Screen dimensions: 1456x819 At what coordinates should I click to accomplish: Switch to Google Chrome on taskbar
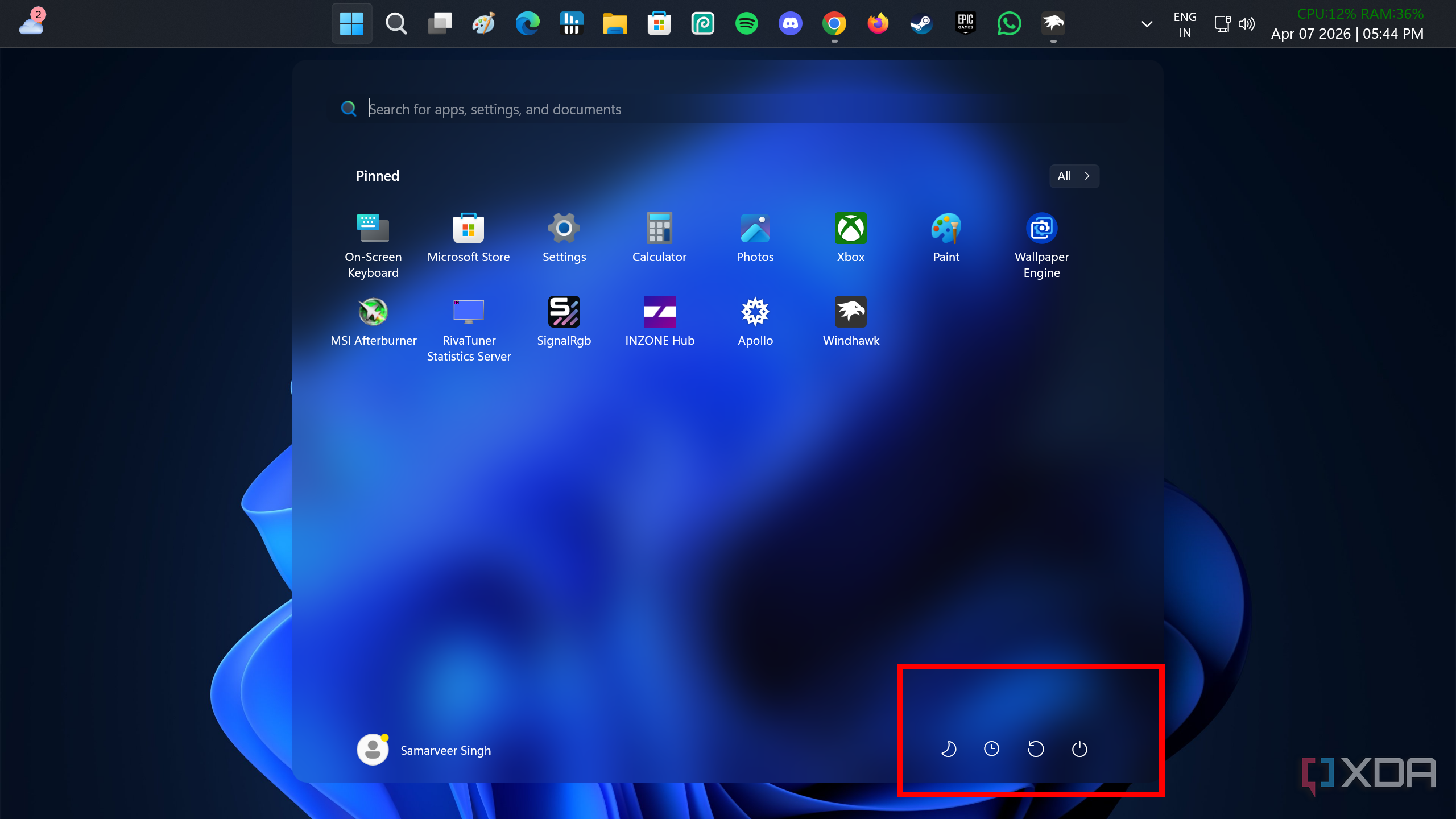(834, 23)
